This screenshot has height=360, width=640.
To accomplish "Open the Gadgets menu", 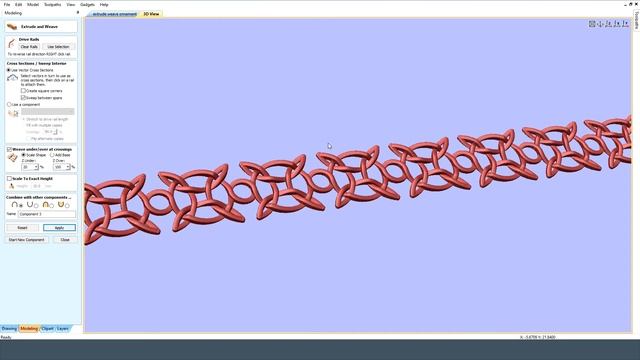I will (x=87, y=4).
